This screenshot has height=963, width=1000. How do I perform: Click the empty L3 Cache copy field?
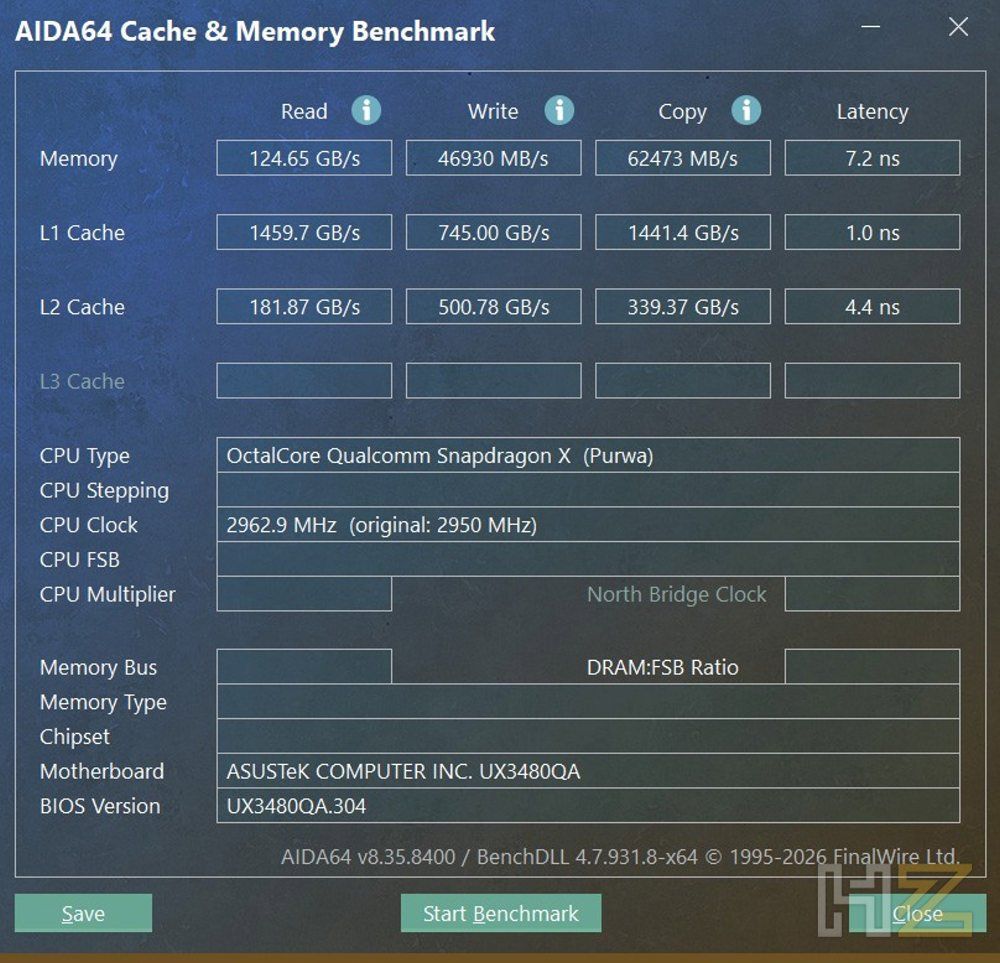[683, 381]
